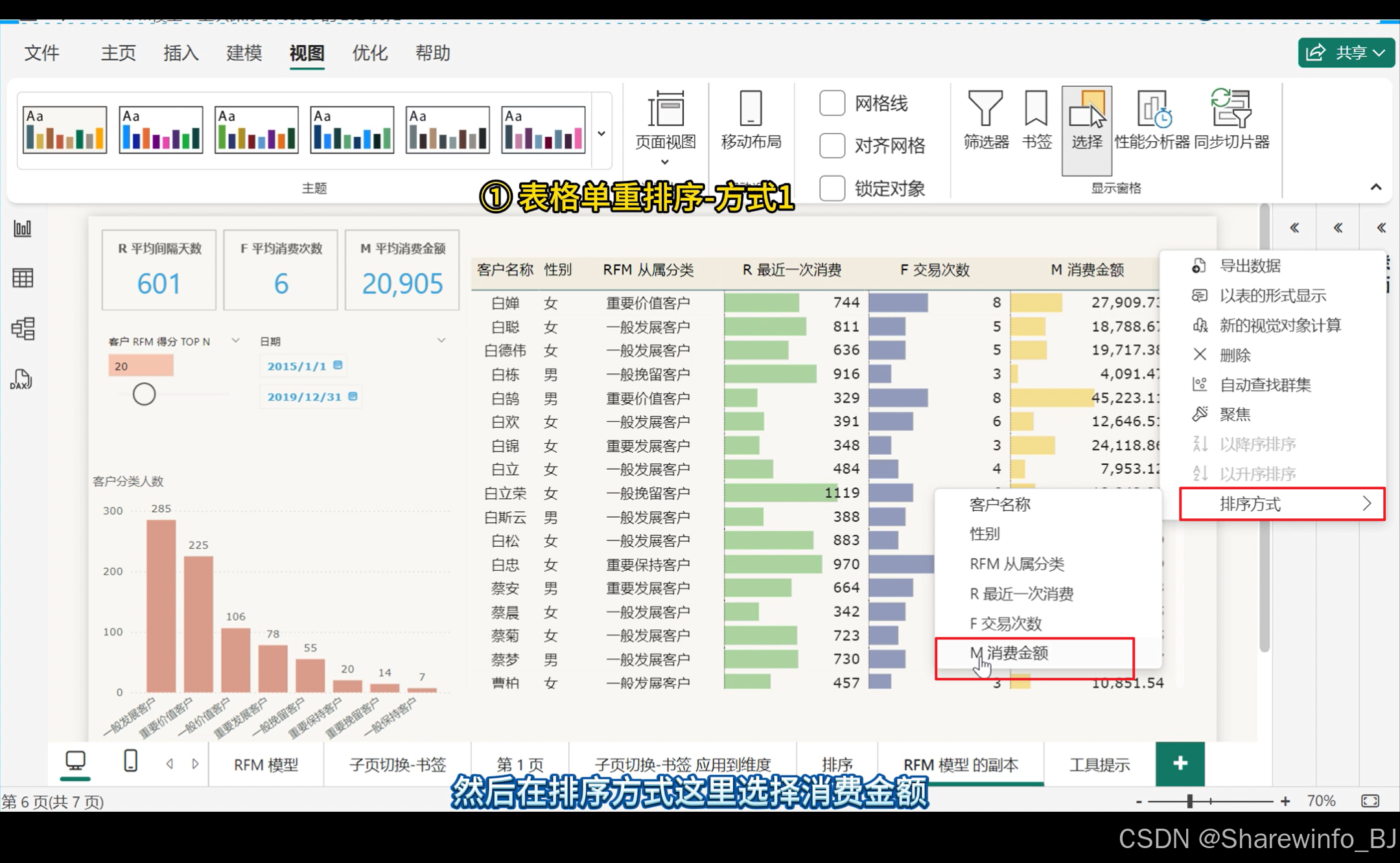
Task: Enable the 网格线 gridlines checkbox
Action: [832, 103]
